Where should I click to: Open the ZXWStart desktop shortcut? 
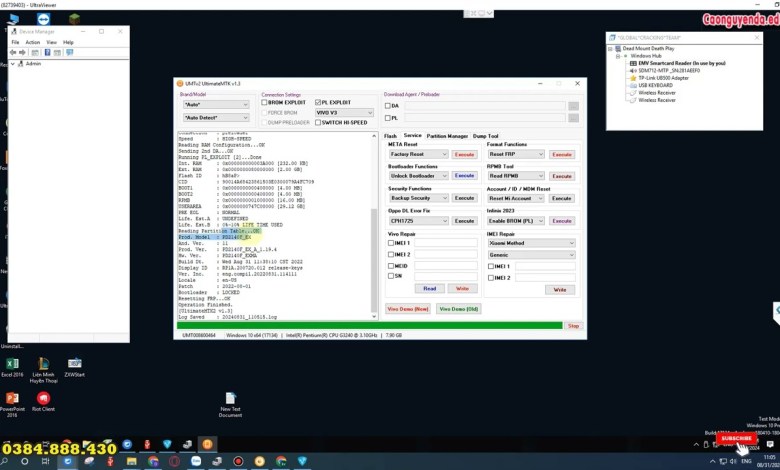[75, 366]
